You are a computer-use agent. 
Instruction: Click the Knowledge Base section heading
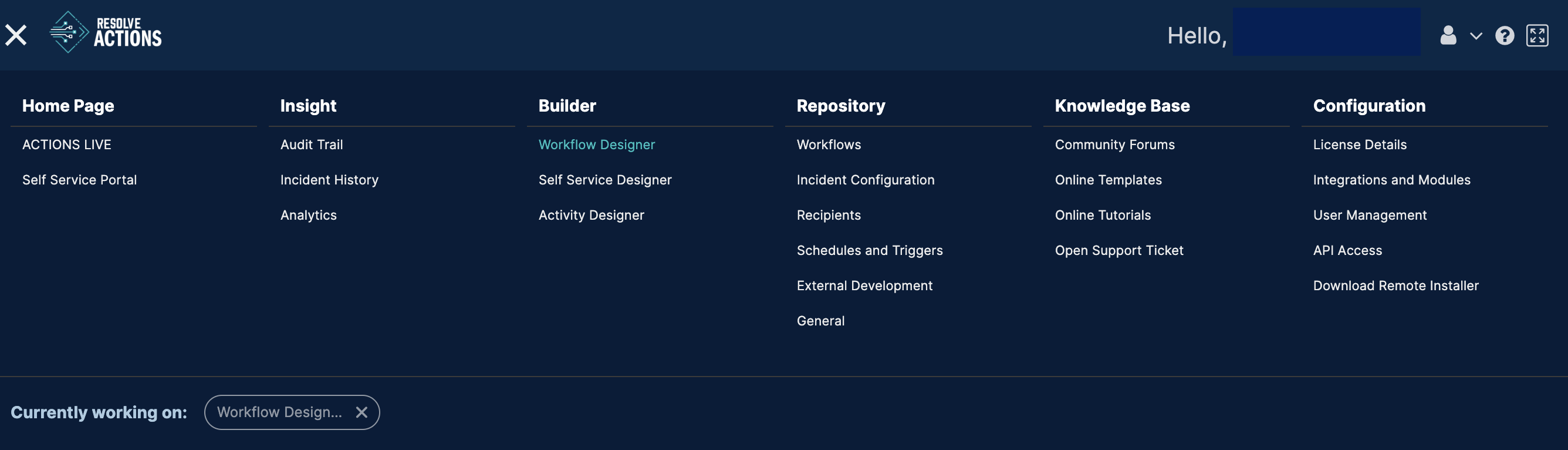pyautogui.click(x=1122, y=106)
